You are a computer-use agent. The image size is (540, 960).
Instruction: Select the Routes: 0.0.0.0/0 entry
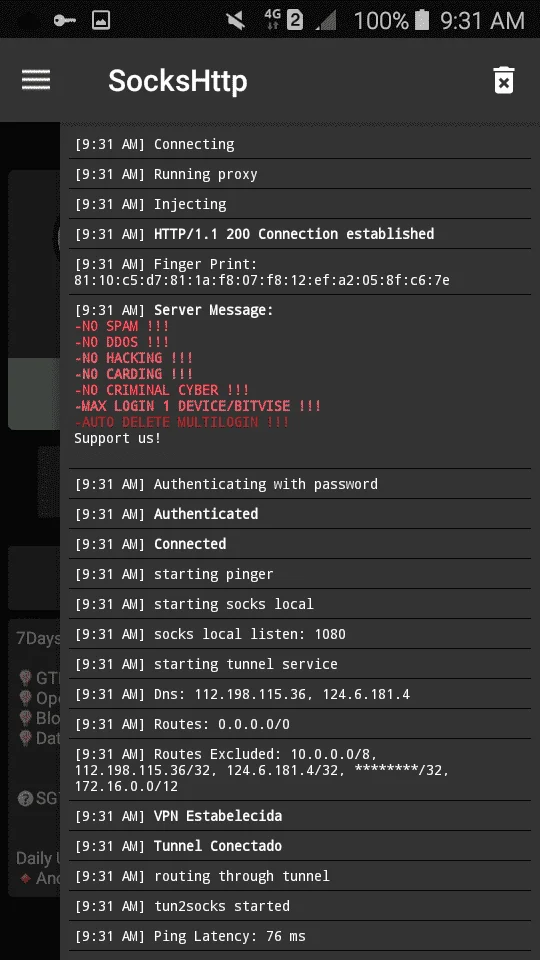(x=299, y=724)
